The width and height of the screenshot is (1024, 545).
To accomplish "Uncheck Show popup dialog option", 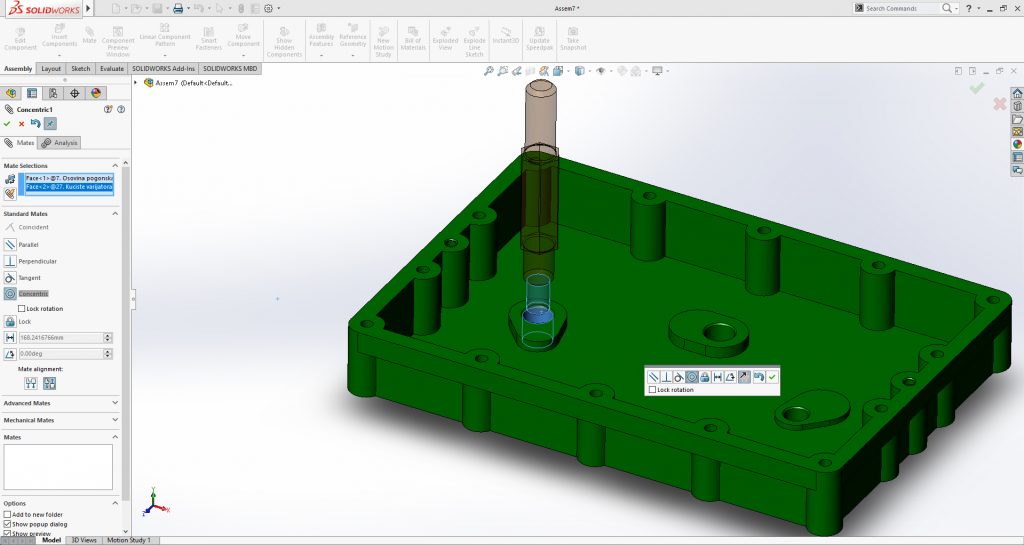I will (7, 523).
